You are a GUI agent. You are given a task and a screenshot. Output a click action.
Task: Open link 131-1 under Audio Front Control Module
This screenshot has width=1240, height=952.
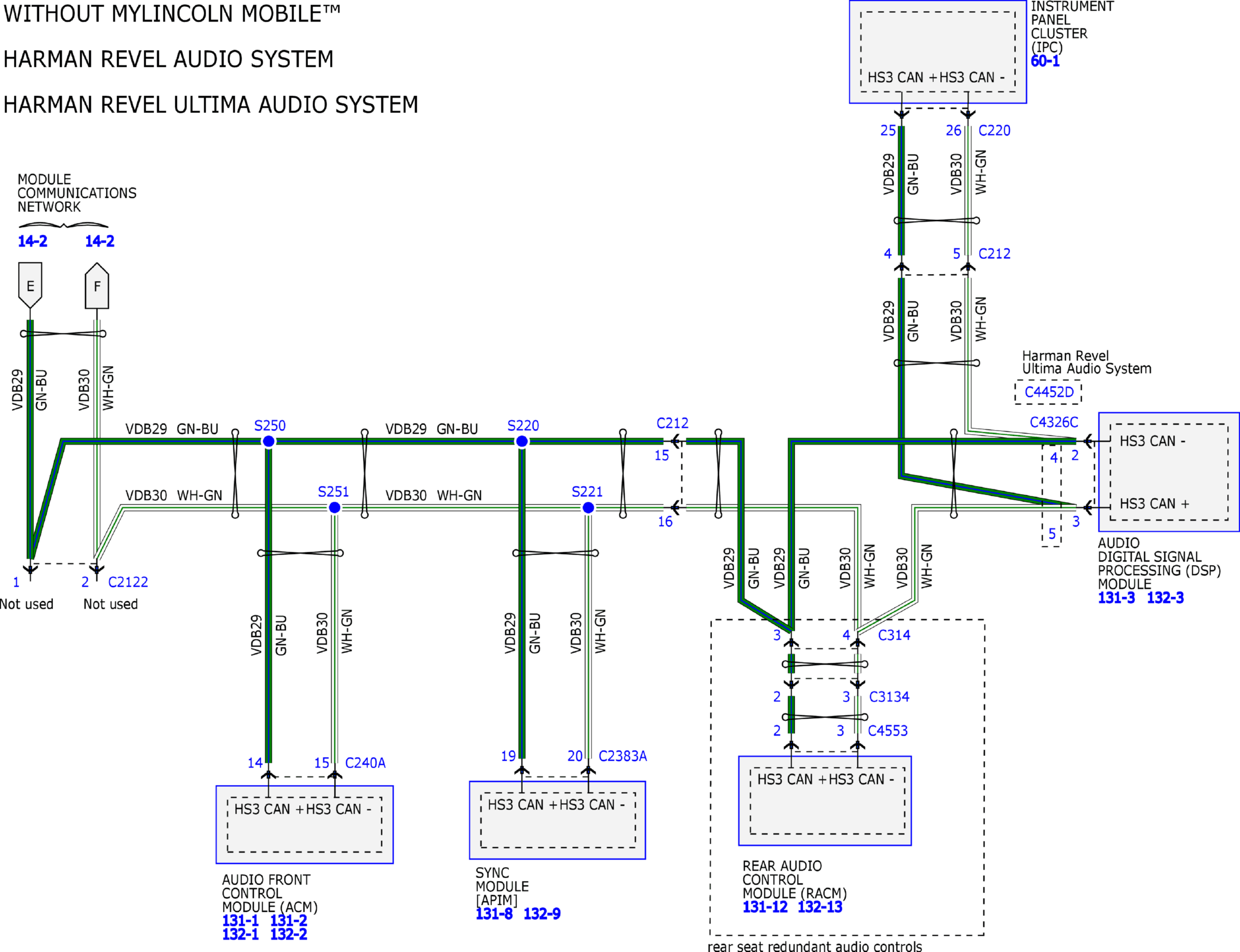tap(240, 921)
